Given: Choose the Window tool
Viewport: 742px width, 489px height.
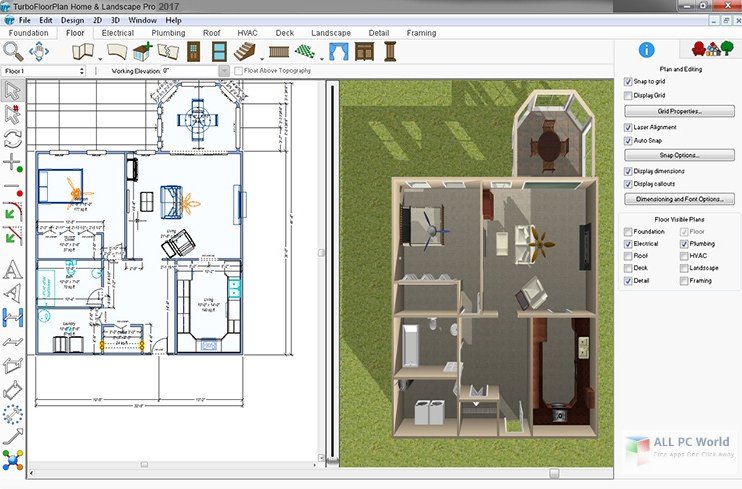Looking at the screenshot, I should [219, 52].
